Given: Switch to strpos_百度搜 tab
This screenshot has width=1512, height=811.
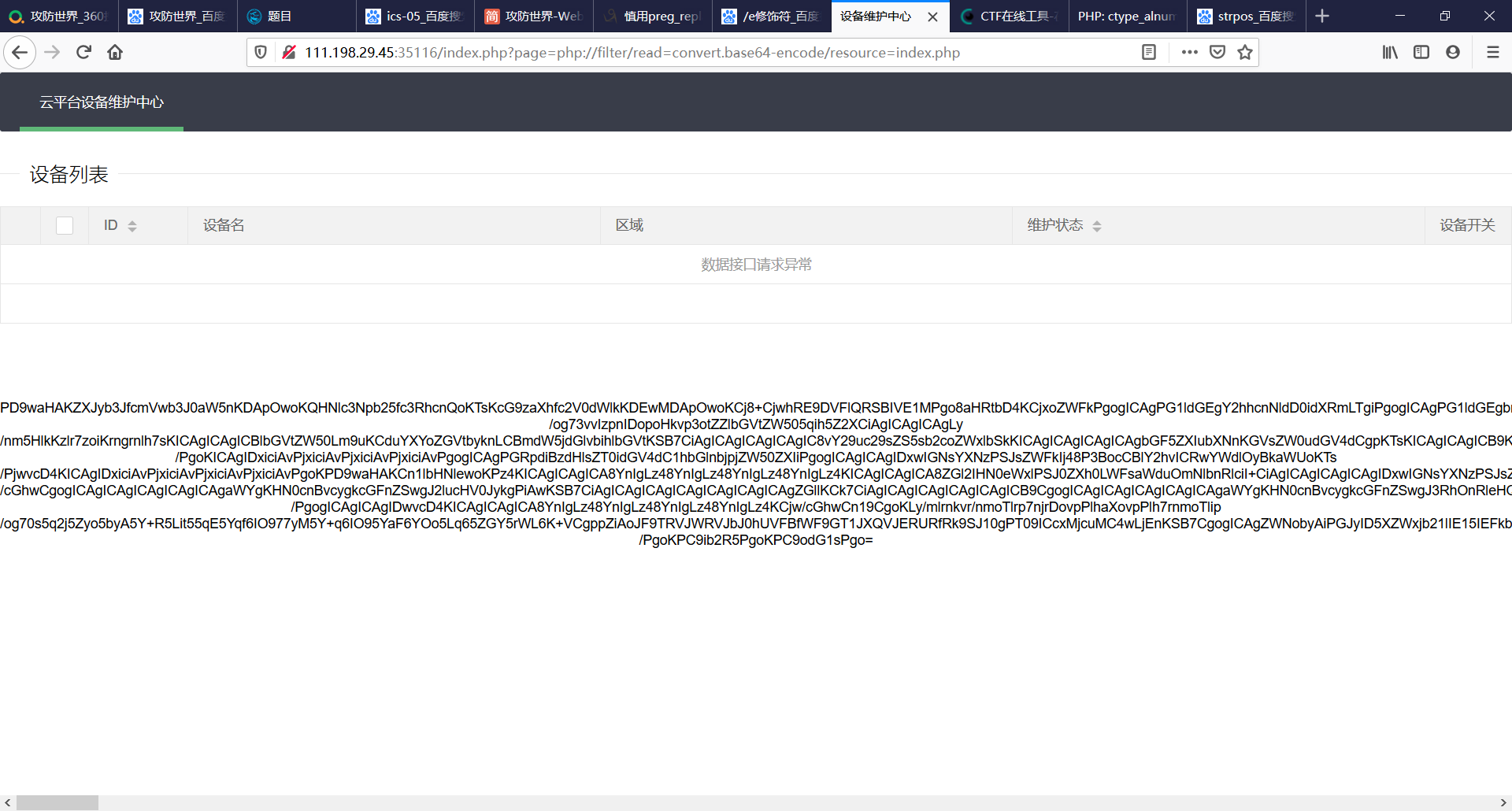Looking at the screenshot, I should coord(1248,16).
